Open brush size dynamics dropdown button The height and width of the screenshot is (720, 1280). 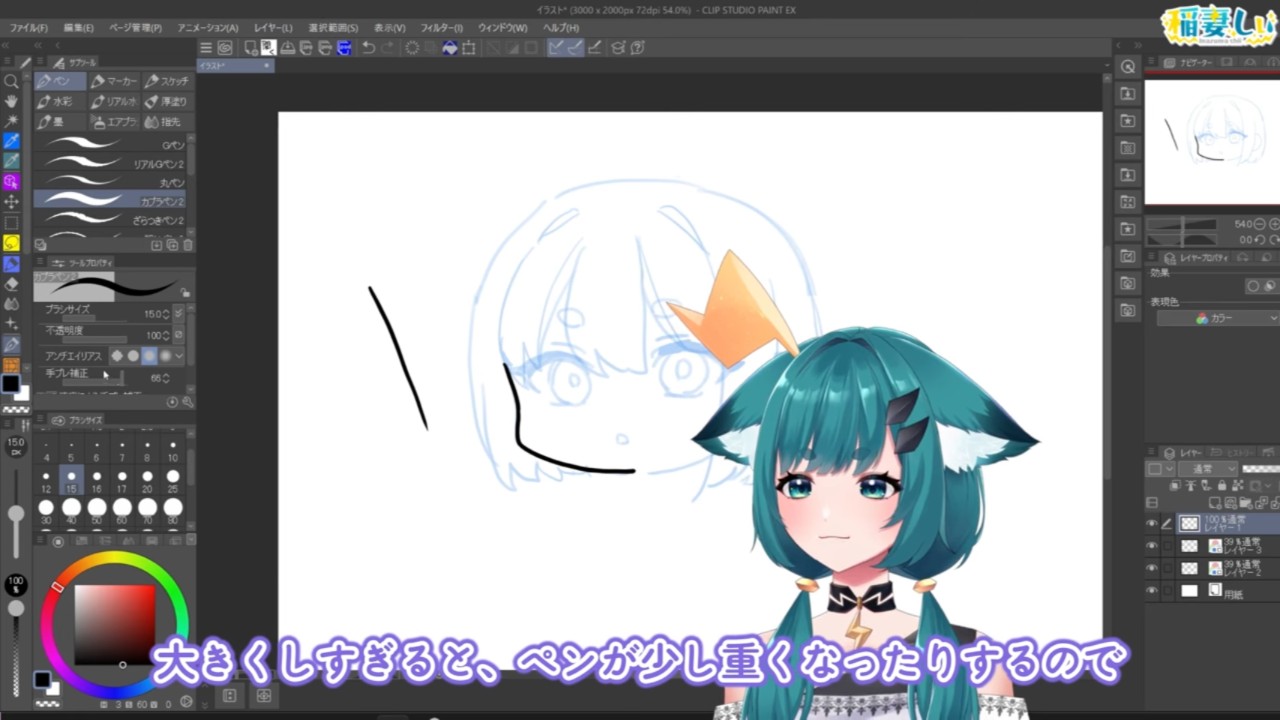pyautogui.click(x=178, y=312)
